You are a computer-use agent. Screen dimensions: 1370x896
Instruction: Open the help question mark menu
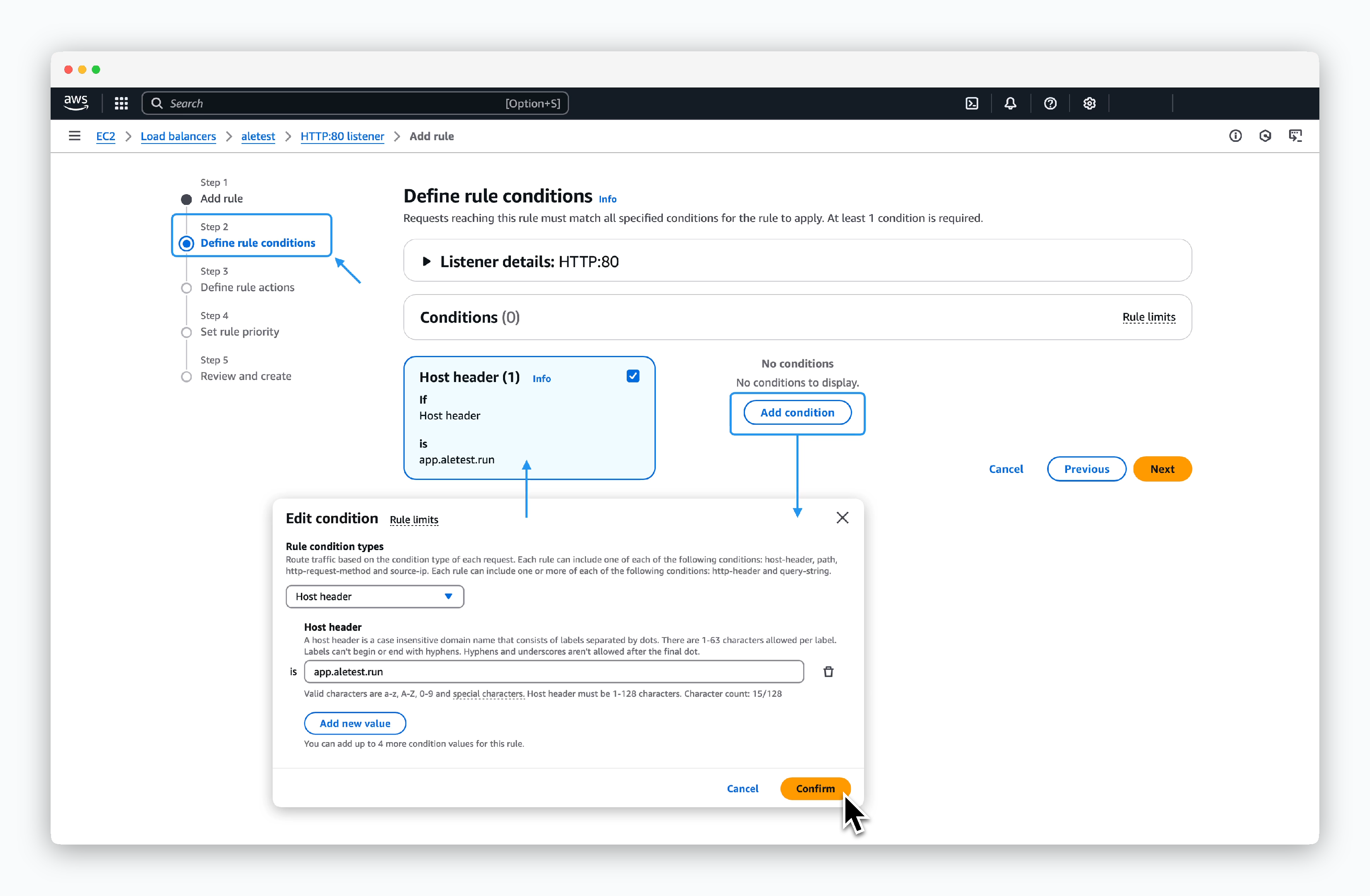tap(1050, 104)
